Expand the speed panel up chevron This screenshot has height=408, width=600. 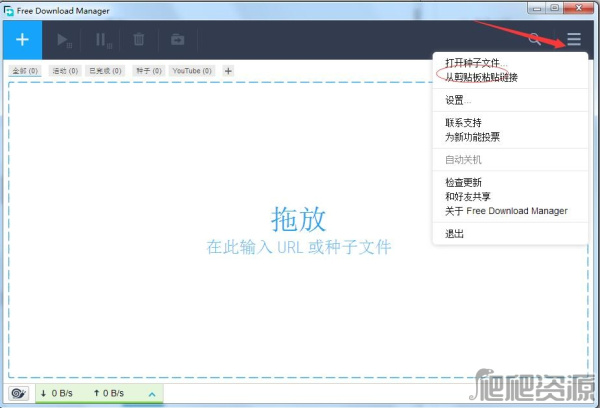point(152,394)
